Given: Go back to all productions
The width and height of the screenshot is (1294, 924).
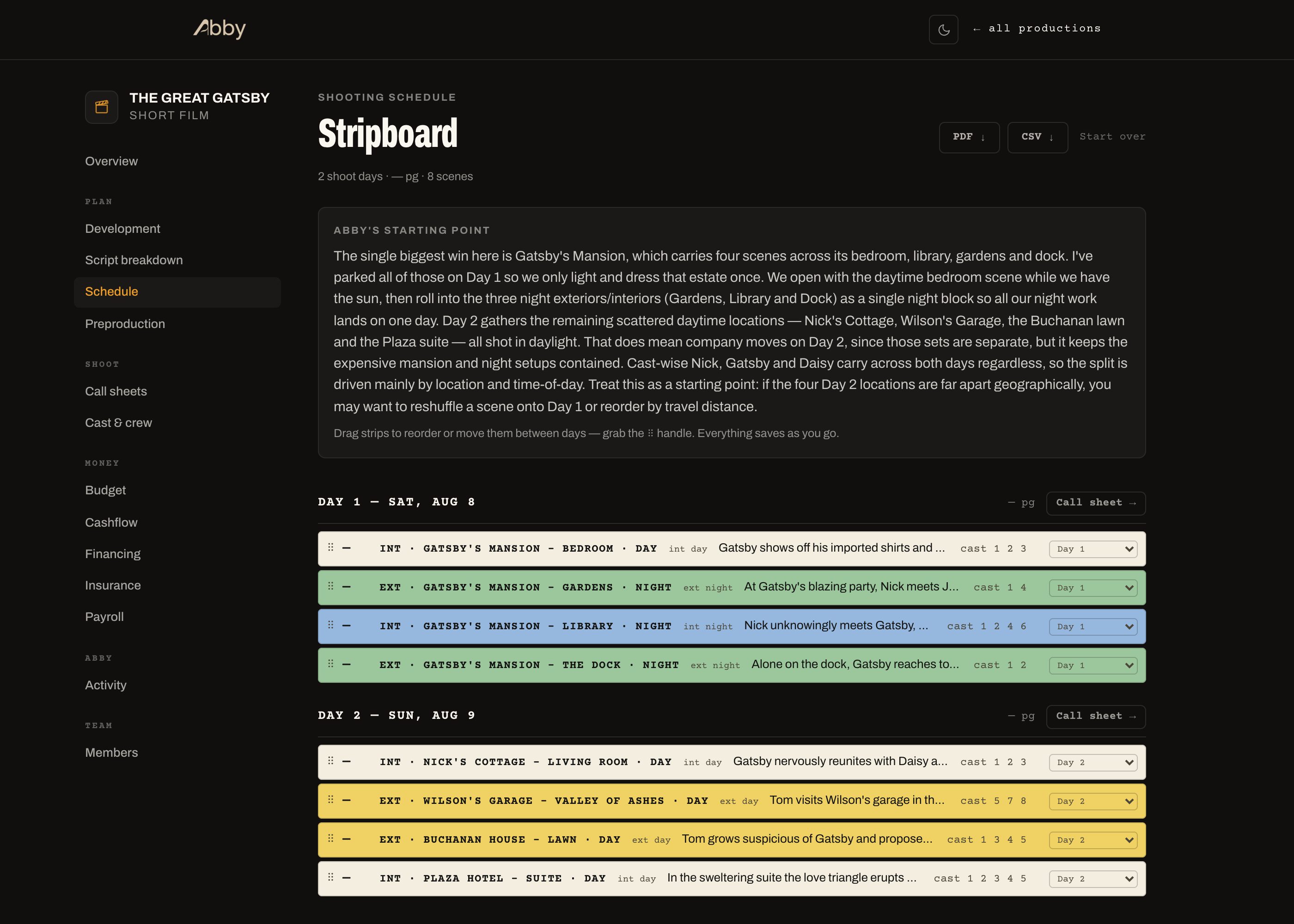Looking at the screenshot, I should click(1037, 29).
